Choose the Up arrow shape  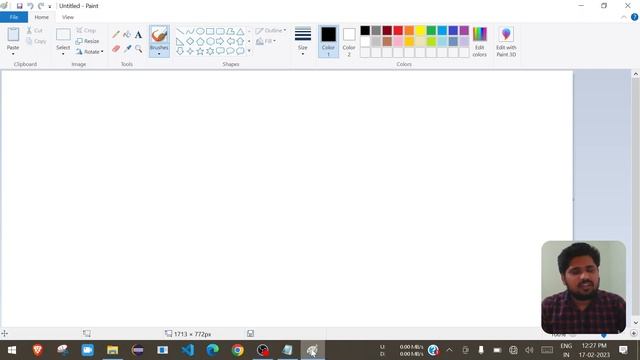(x=240, y=41)
